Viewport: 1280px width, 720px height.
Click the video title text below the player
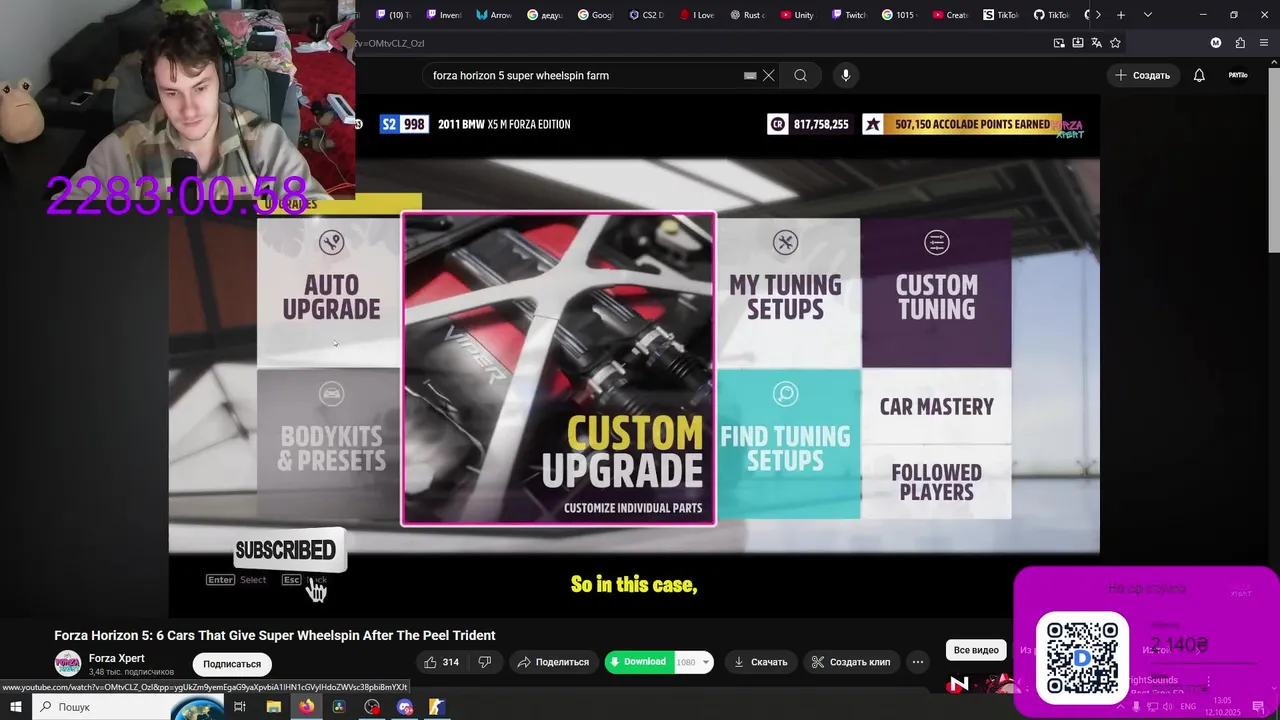point(275,636)
